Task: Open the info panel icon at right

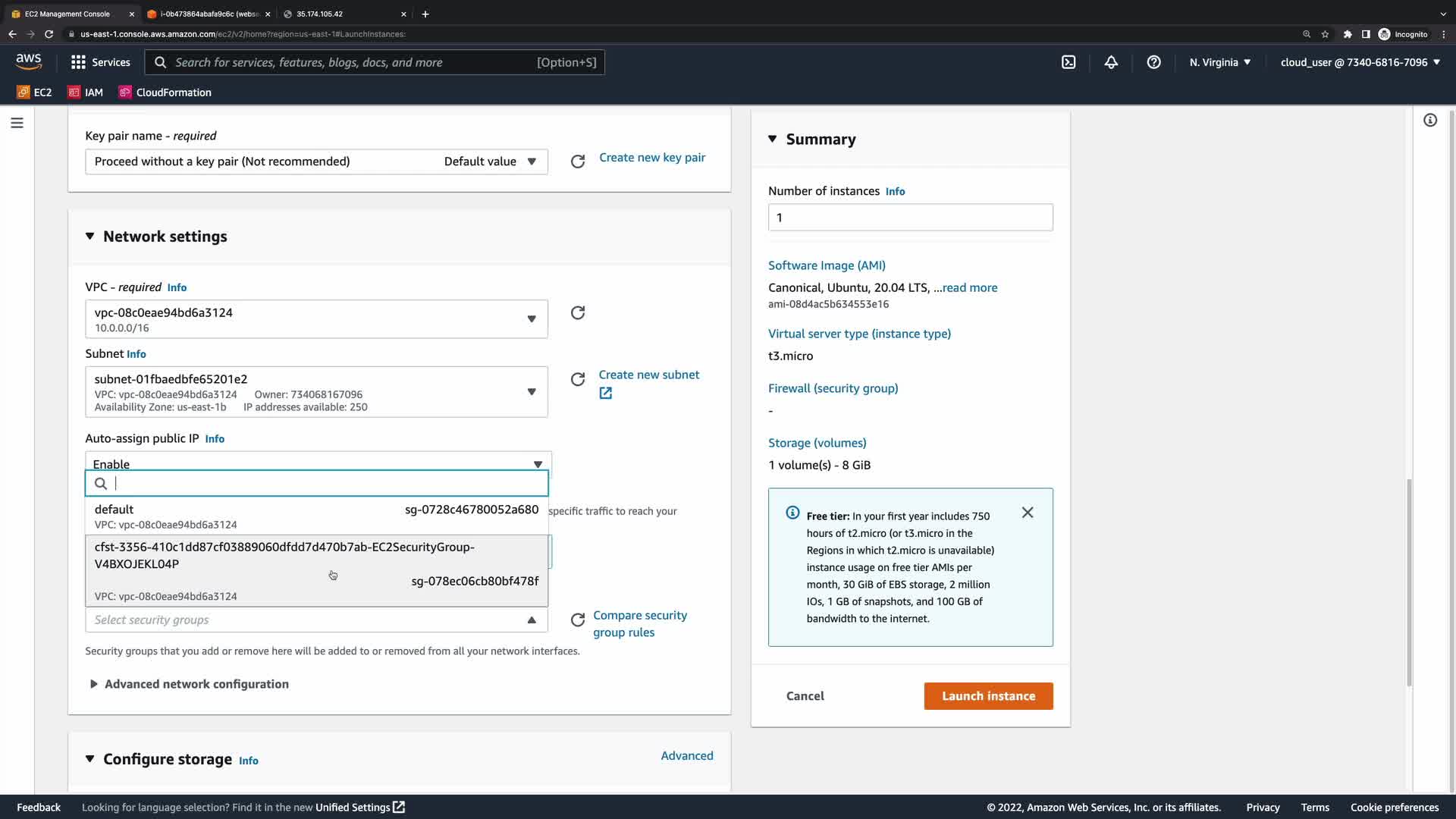Action: pos(1430,121)
